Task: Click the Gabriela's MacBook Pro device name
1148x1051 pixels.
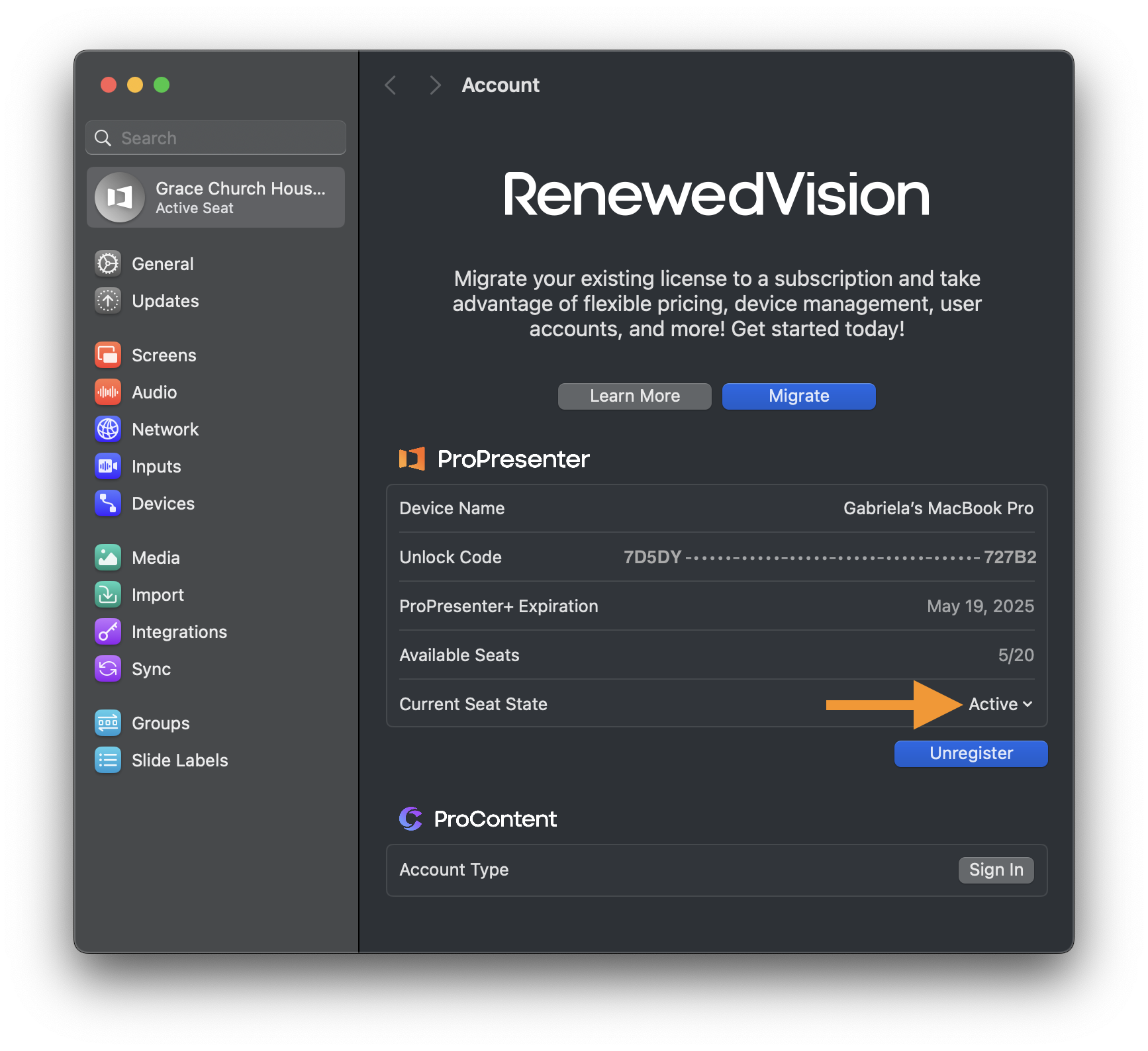Action: 938,508
